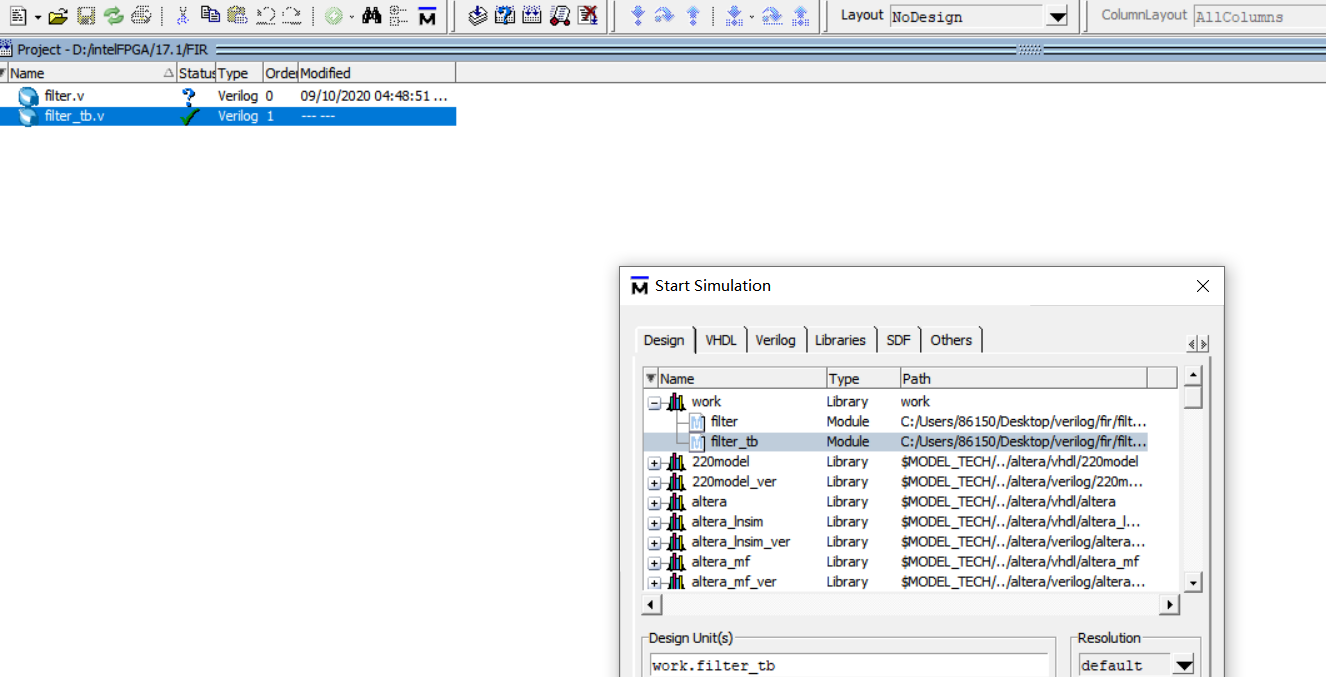Image resolution: width=1326 pixels, height=677 pixels.
Task: Click the Undo toolbar icon
Action: pos(265,16)
